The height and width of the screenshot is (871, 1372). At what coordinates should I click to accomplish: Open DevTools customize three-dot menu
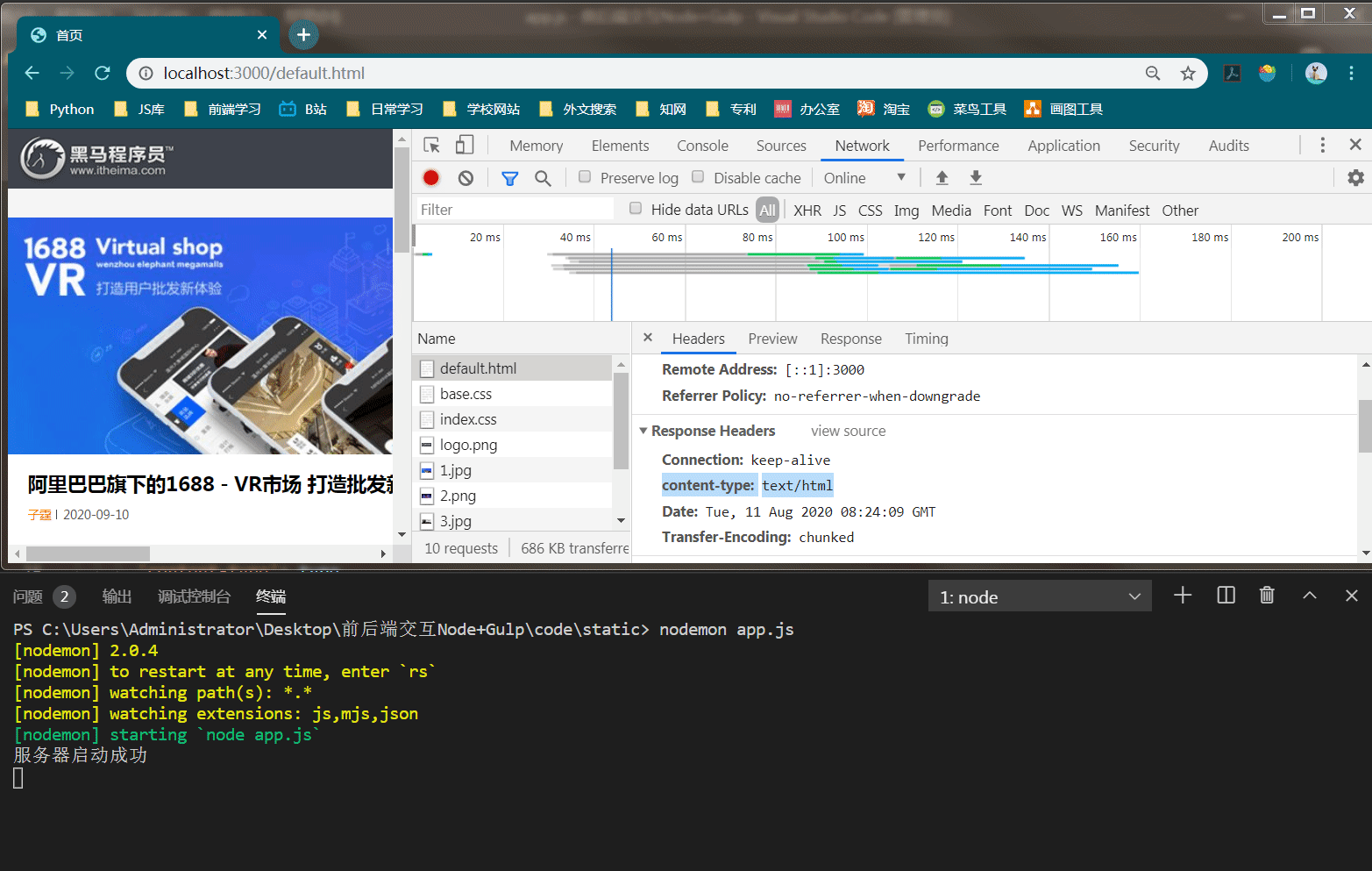[x=1322, y=146]
